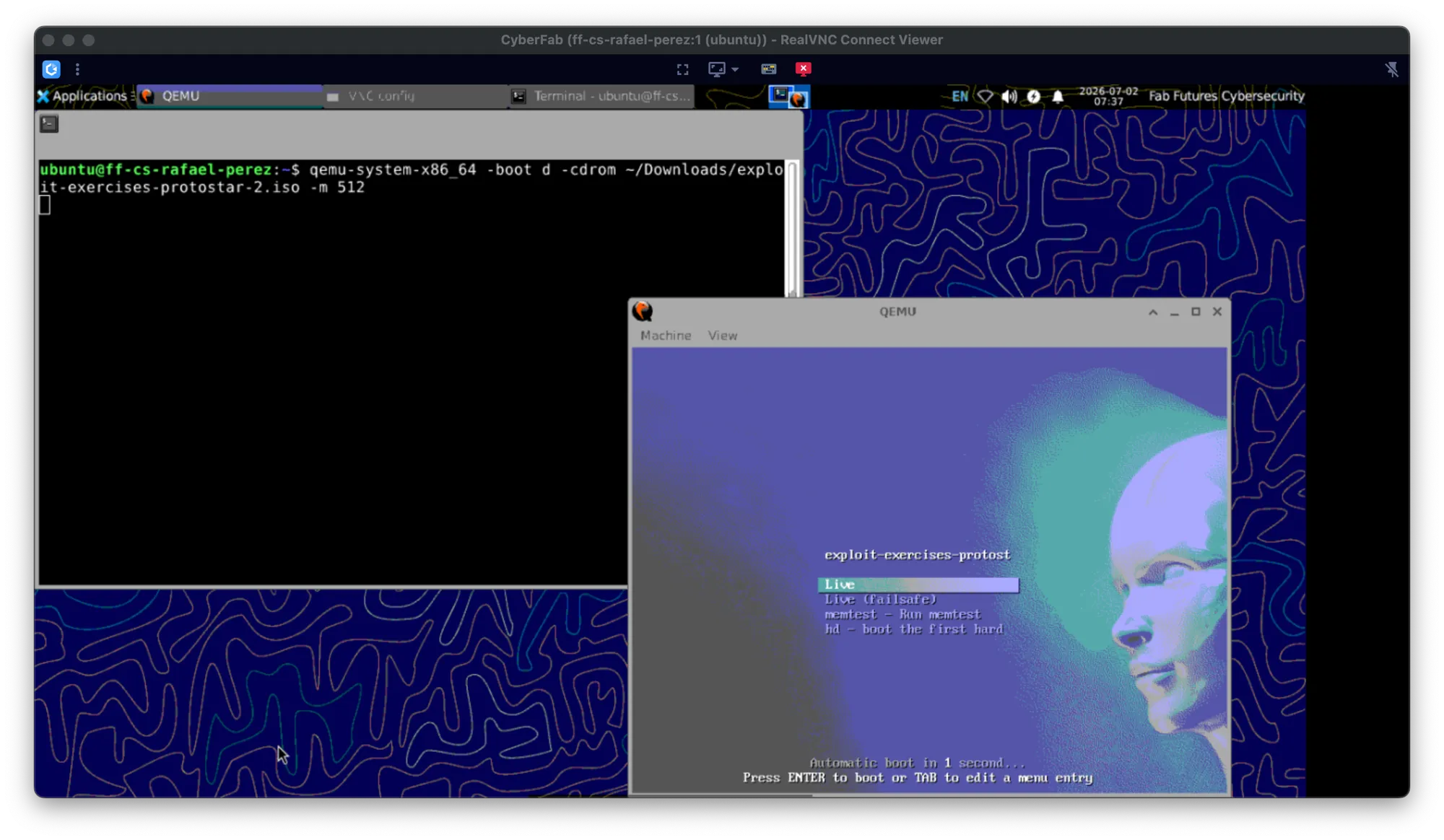Click the qemu-system-x86_64 command line text

pos(411,178)
